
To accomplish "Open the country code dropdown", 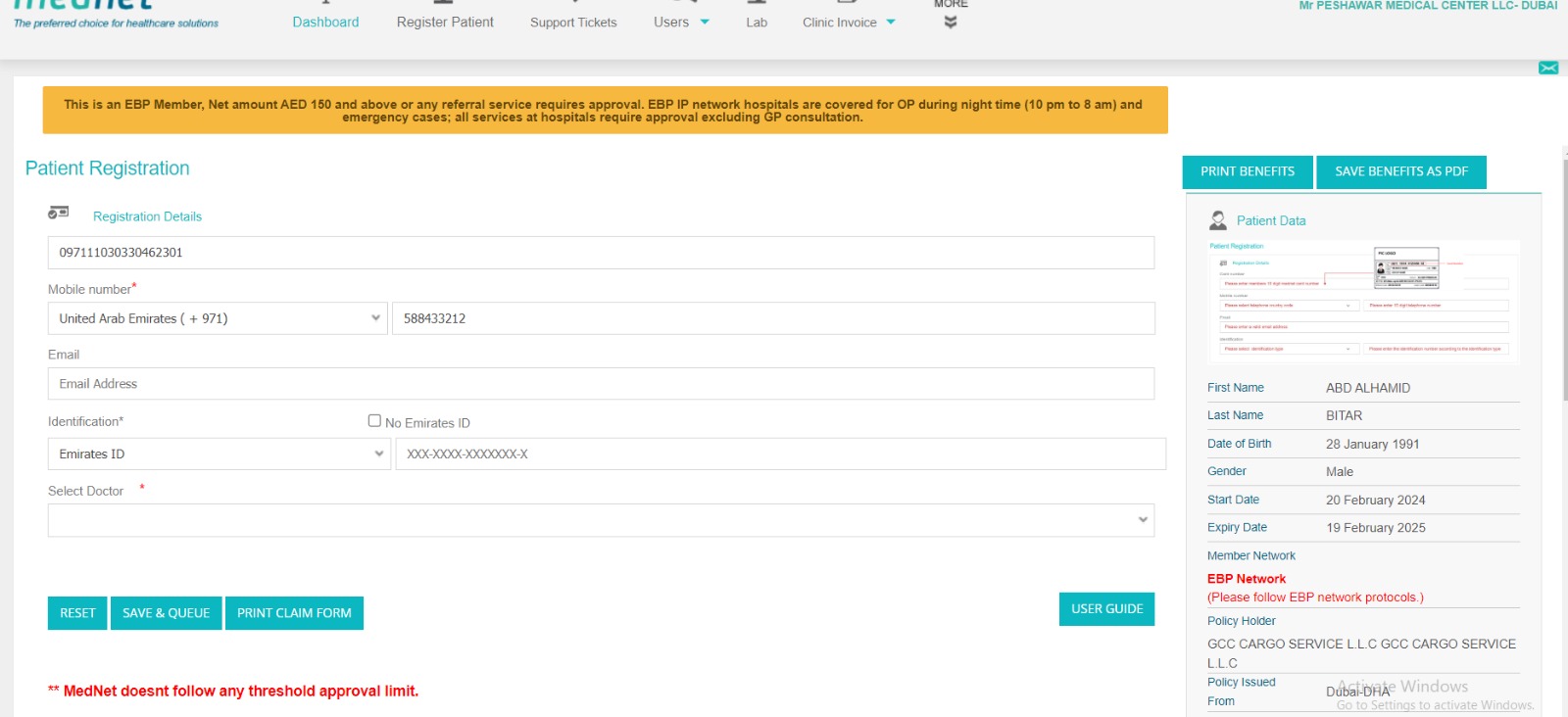I will click(217, 318).
